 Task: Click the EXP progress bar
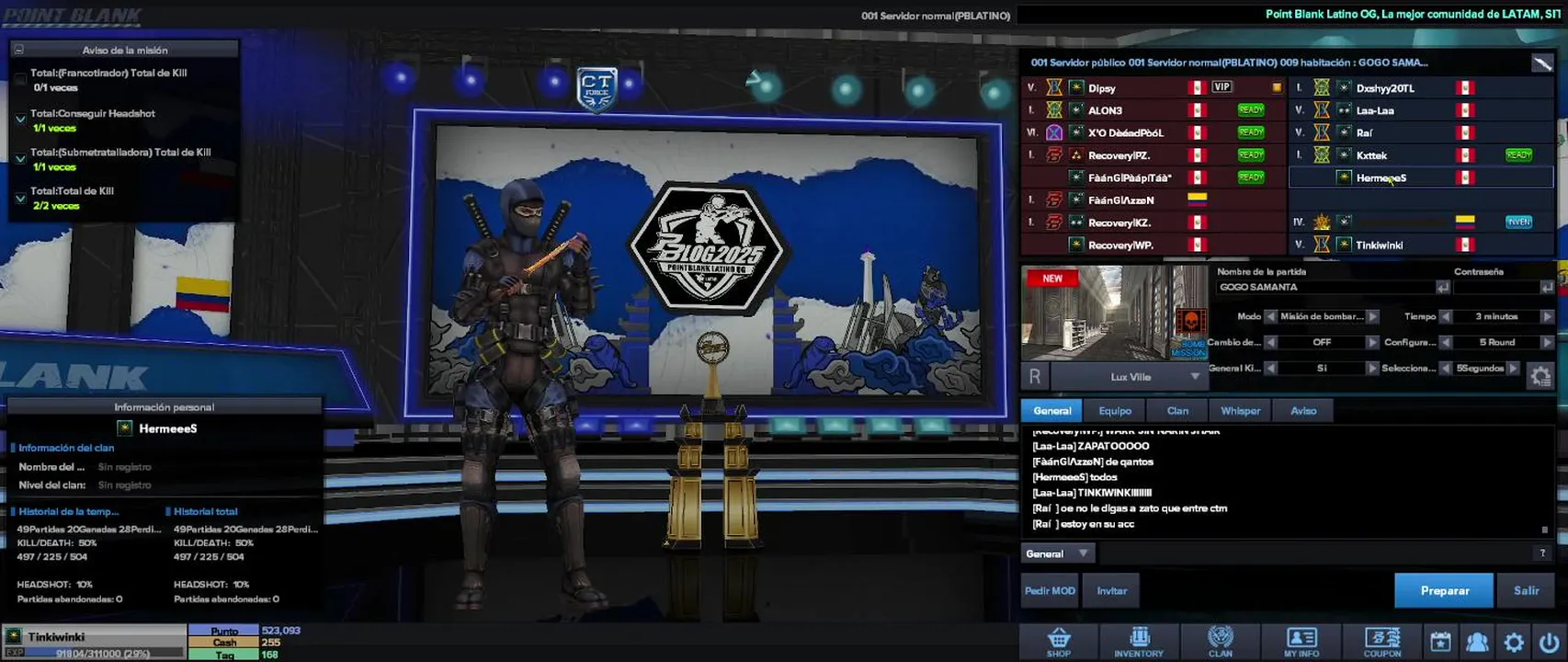point(95,653)
